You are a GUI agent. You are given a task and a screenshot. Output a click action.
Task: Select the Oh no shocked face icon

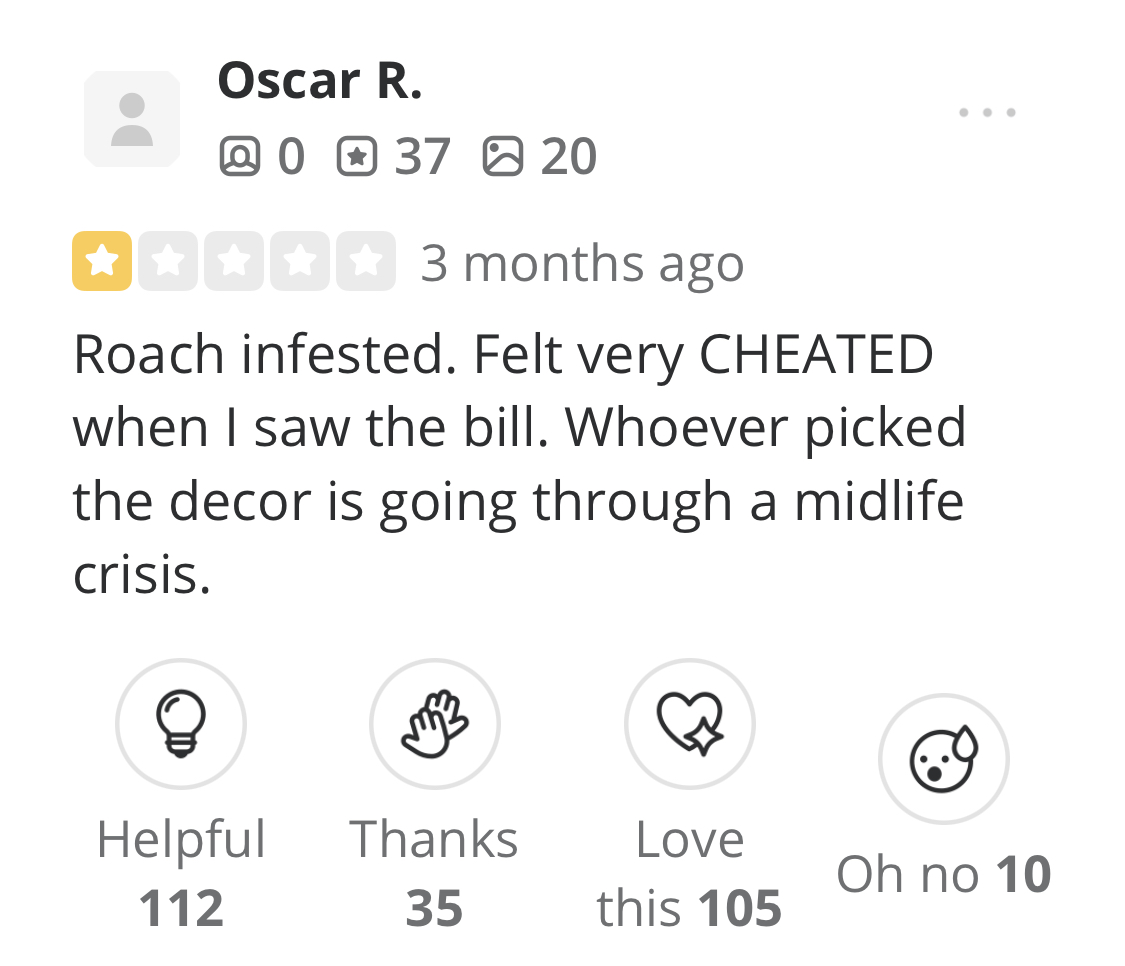[943, 759]
